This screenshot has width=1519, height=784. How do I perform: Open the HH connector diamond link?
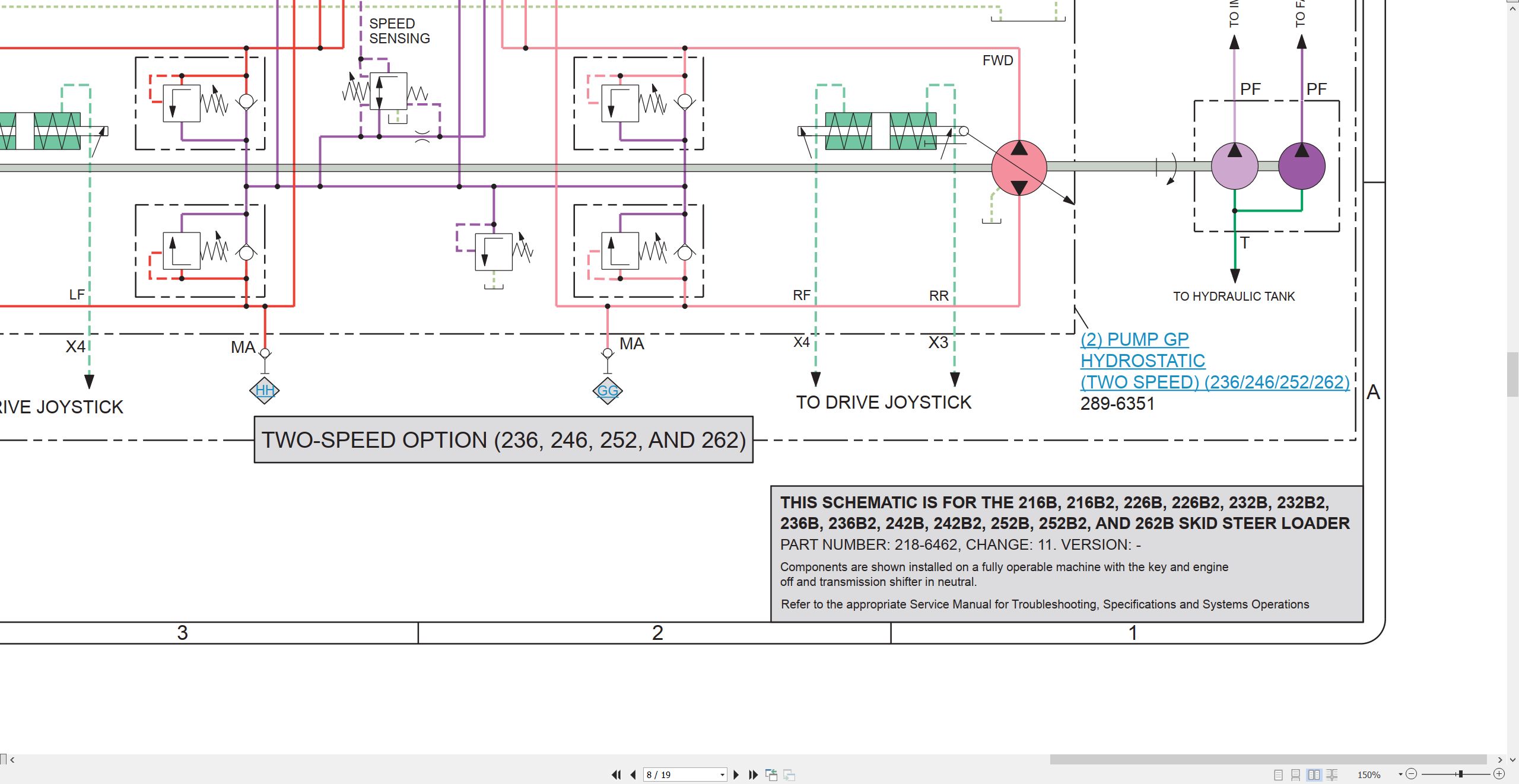265,390
